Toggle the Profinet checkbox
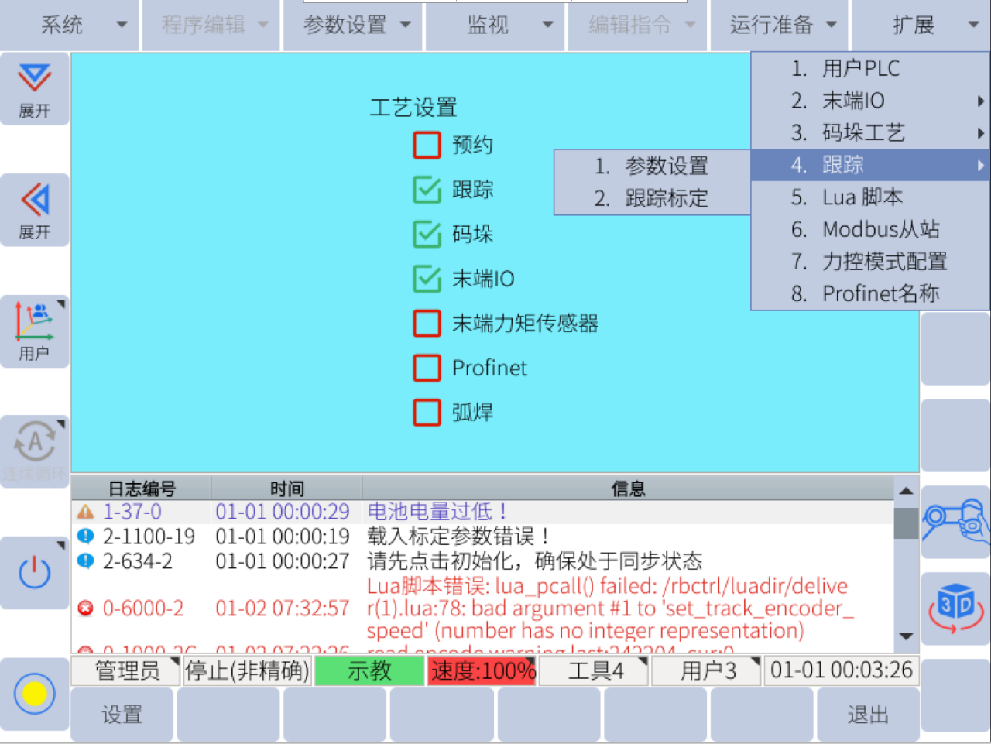The height and width of the screenshot is (744, 991). coord(427,368)
